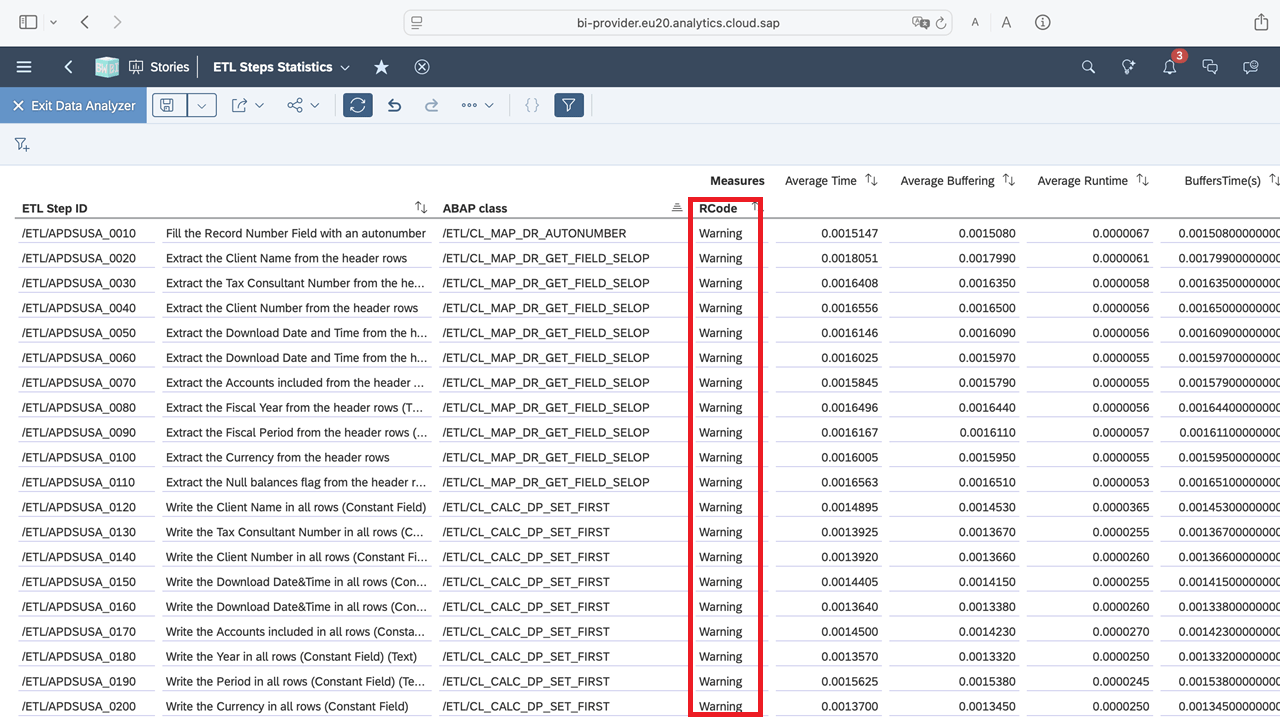This screenshot has height=720, width=1280.
Task: Click Exit Data Analyzer button
Action: click(x=74, y=105)
